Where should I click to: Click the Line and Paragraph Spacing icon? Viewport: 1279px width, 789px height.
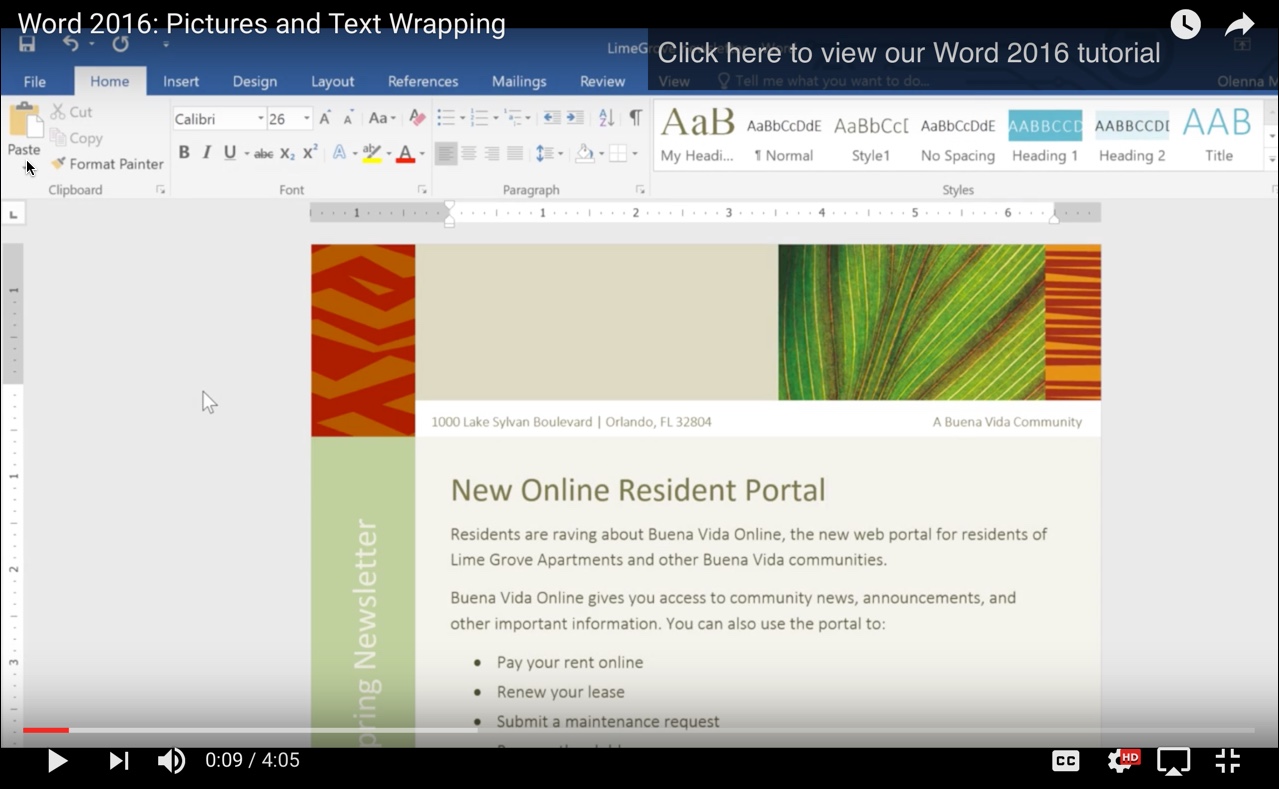(x=544, y=153)
